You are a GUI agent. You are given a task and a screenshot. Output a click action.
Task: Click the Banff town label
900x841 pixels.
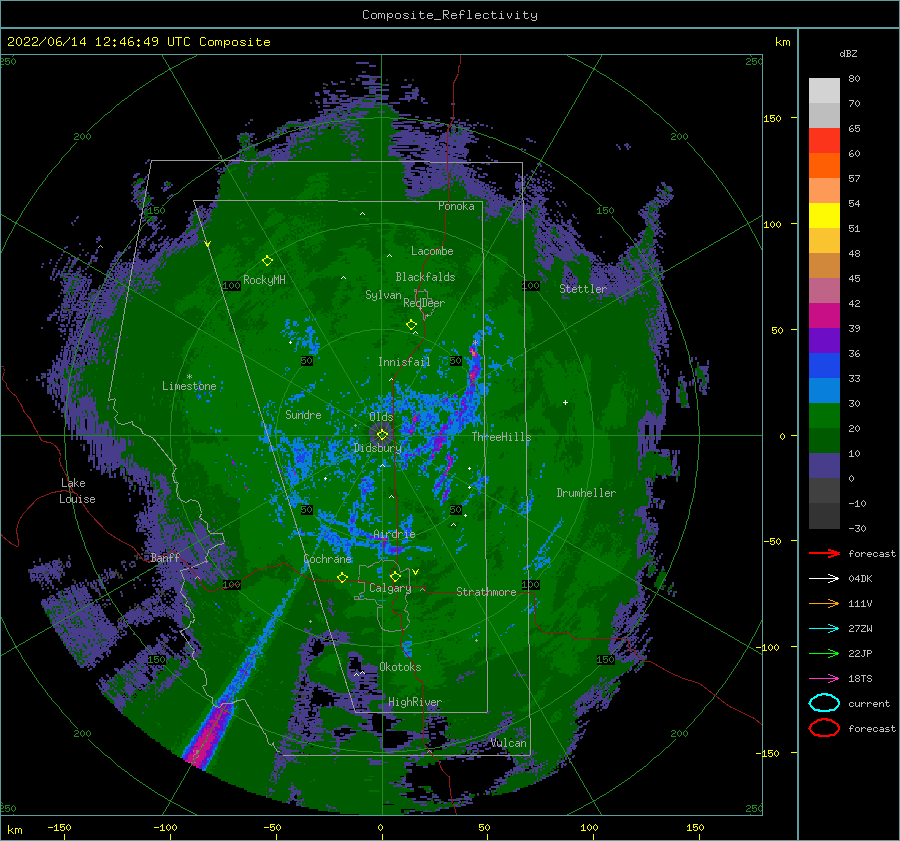click(165, 557)
